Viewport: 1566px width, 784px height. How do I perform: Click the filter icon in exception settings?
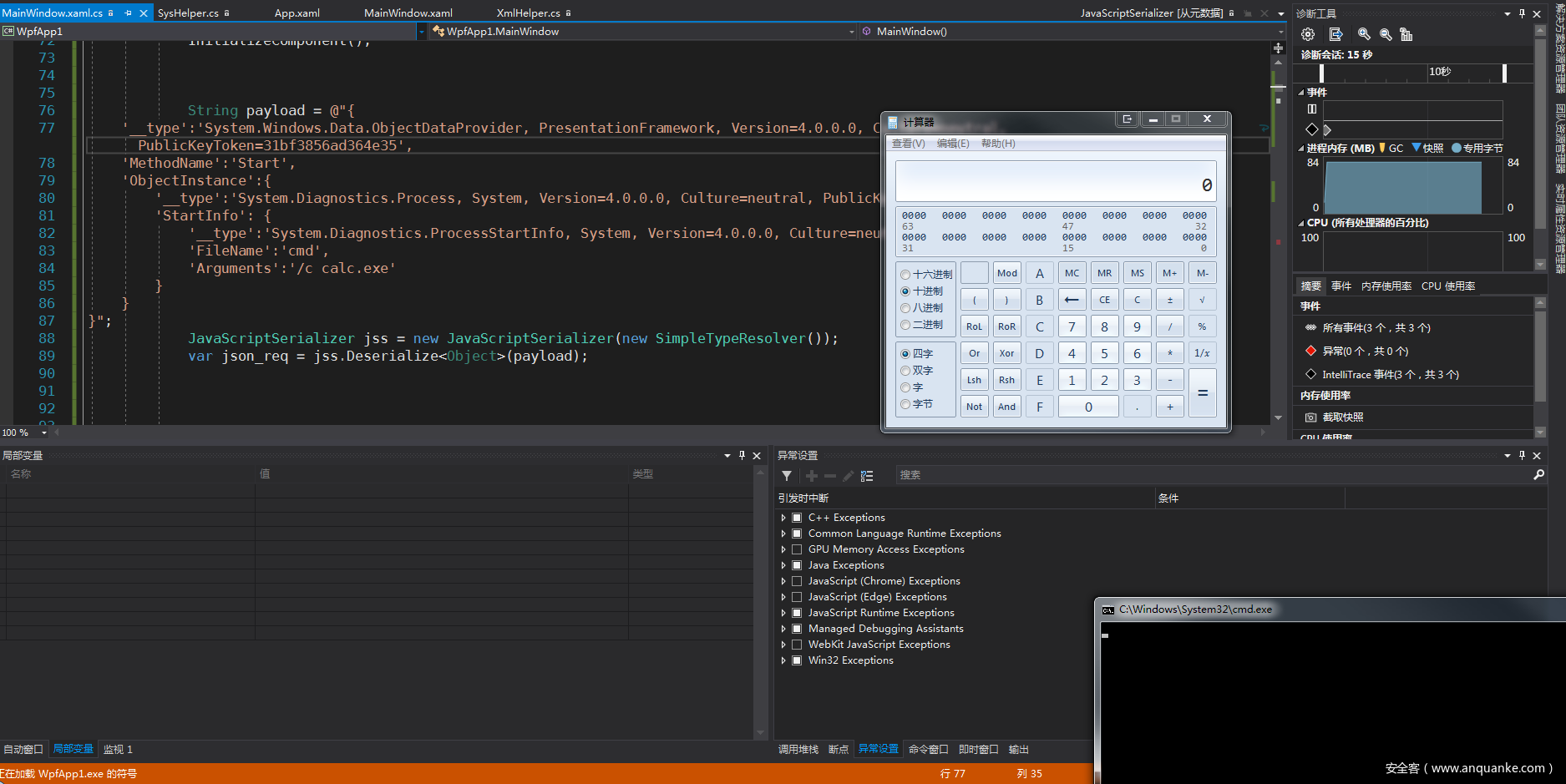(x=787, y=476)
